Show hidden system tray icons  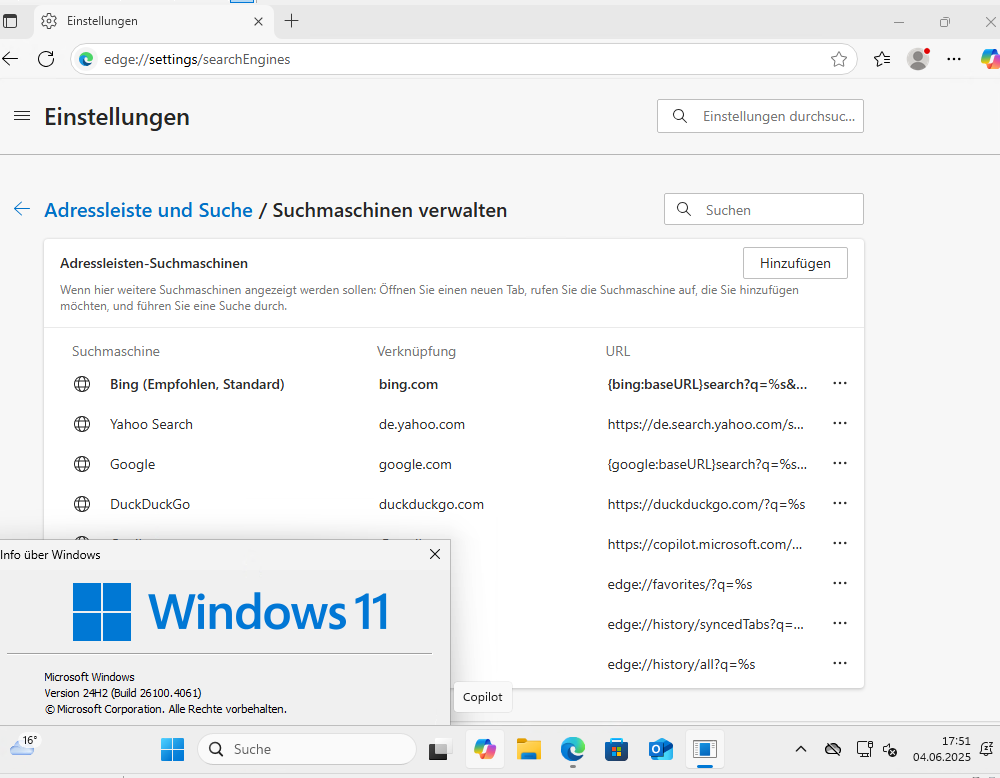pos(801,749)
